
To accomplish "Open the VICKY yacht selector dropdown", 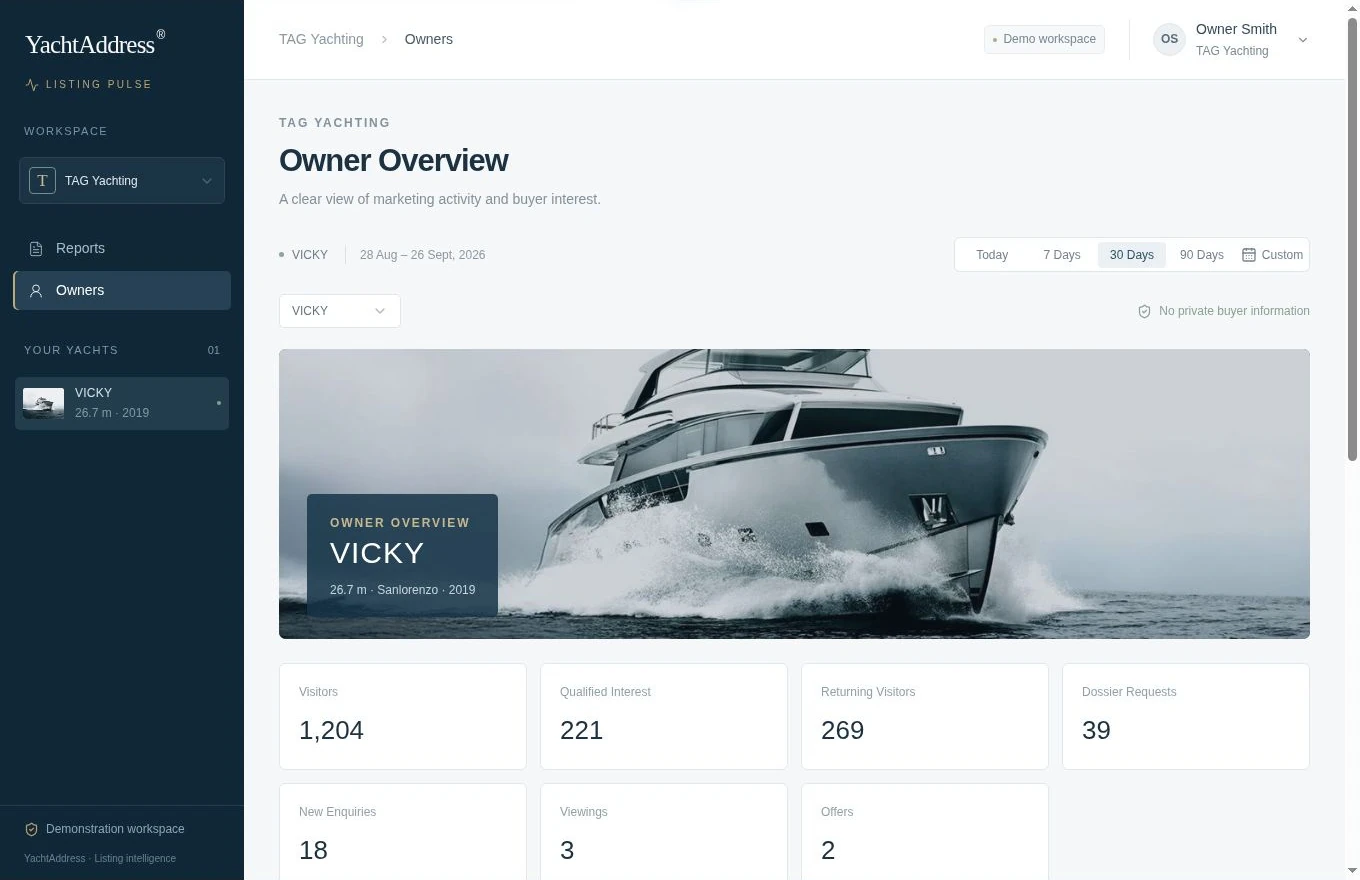I will [x=340, y=311].
